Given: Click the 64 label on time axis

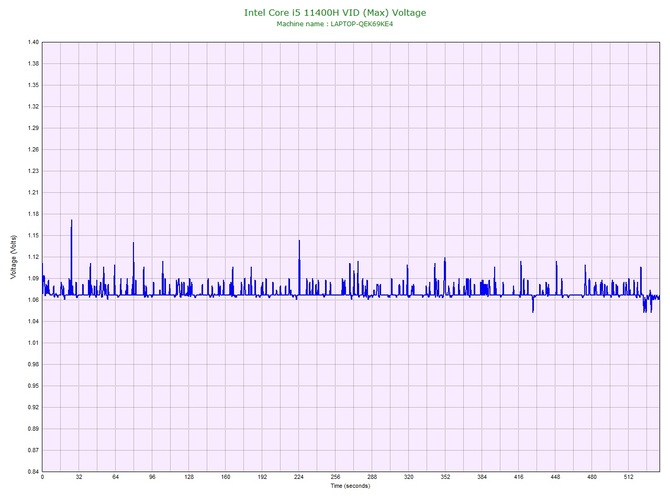Looking at the screenshot, I should coord(115,478).
